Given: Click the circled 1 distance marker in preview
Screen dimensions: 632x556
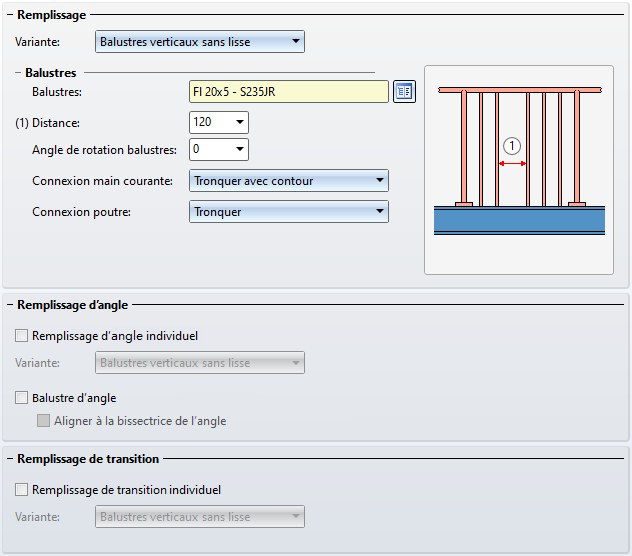Looking at the screenshot, I should tap(512, 146).
